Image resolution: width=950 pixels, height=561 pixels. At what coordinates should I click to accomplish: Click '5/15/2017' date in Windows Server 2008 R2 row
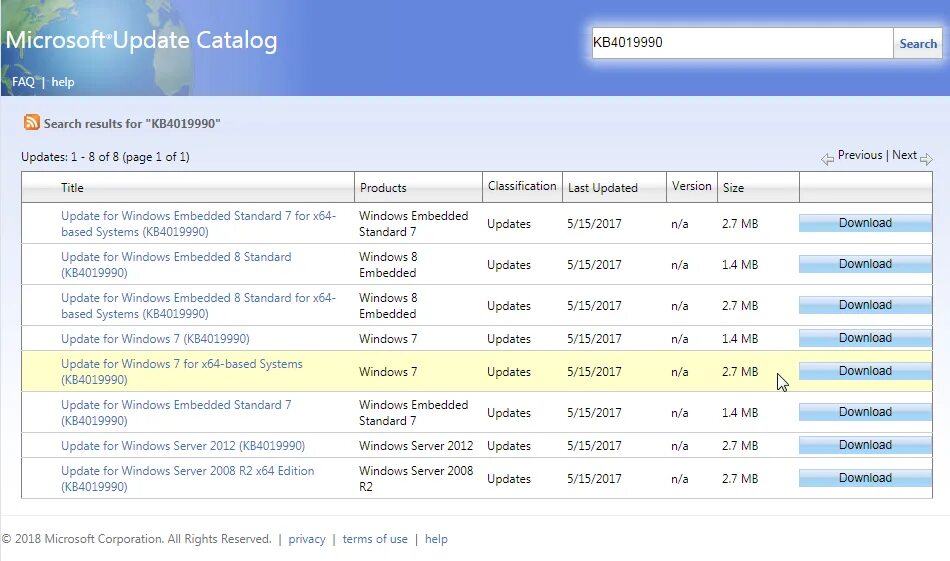coord(594,479)
